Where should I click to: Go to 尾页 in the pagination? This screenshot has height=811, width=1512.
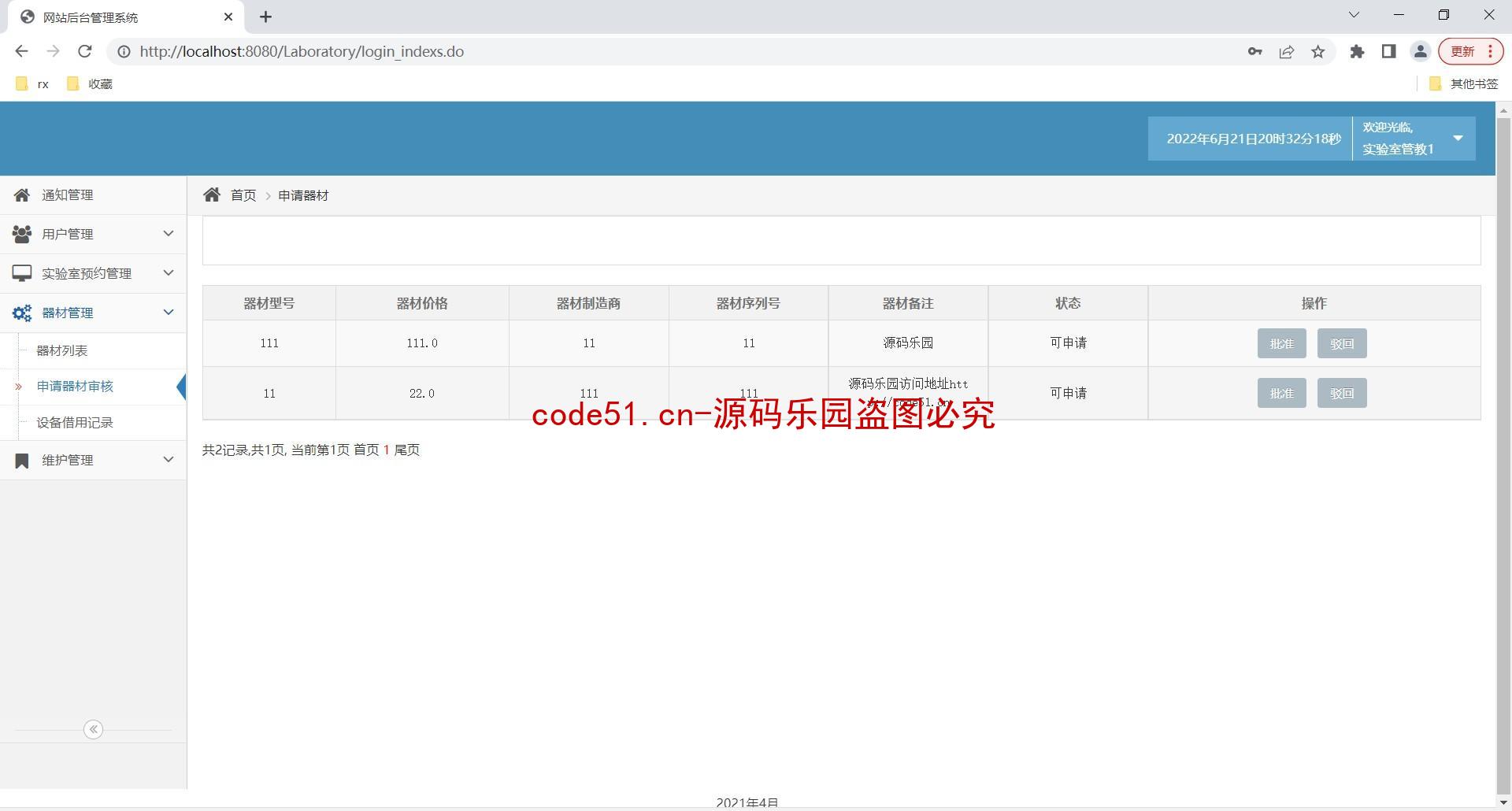pos(407,450)
